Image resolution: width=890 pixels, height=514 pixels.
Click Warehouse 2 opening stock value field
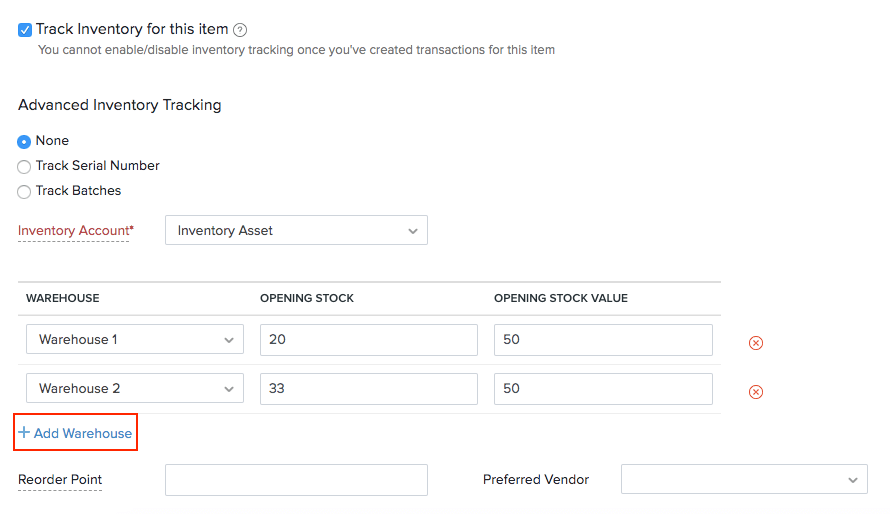click(x=603, y=389)
